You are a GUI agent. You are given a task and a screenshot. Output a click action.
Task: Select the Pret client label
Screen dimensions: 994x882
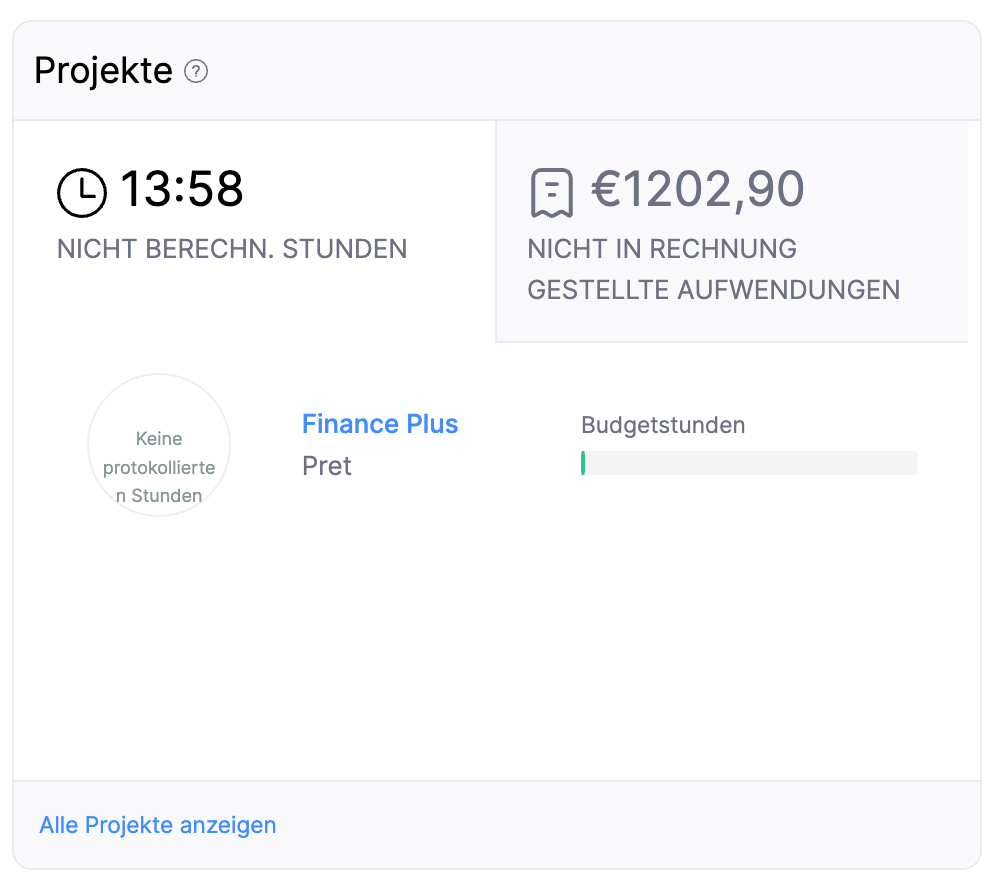click(x=327, y=466)
